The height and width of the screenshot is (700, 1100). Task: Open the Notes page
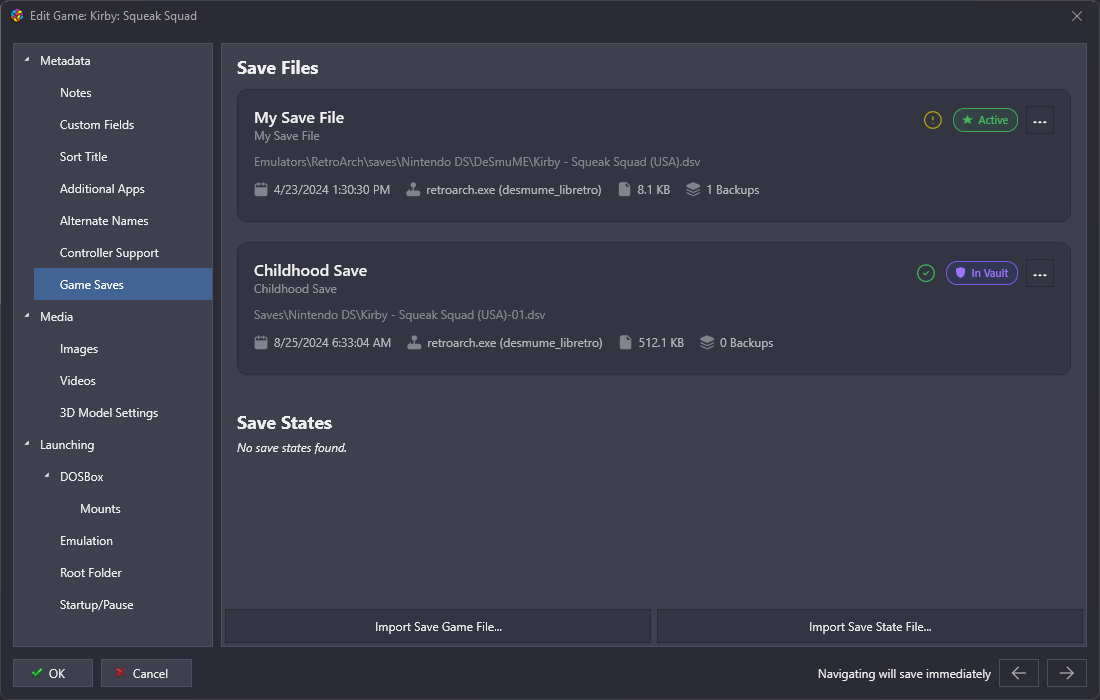point(76,93)
